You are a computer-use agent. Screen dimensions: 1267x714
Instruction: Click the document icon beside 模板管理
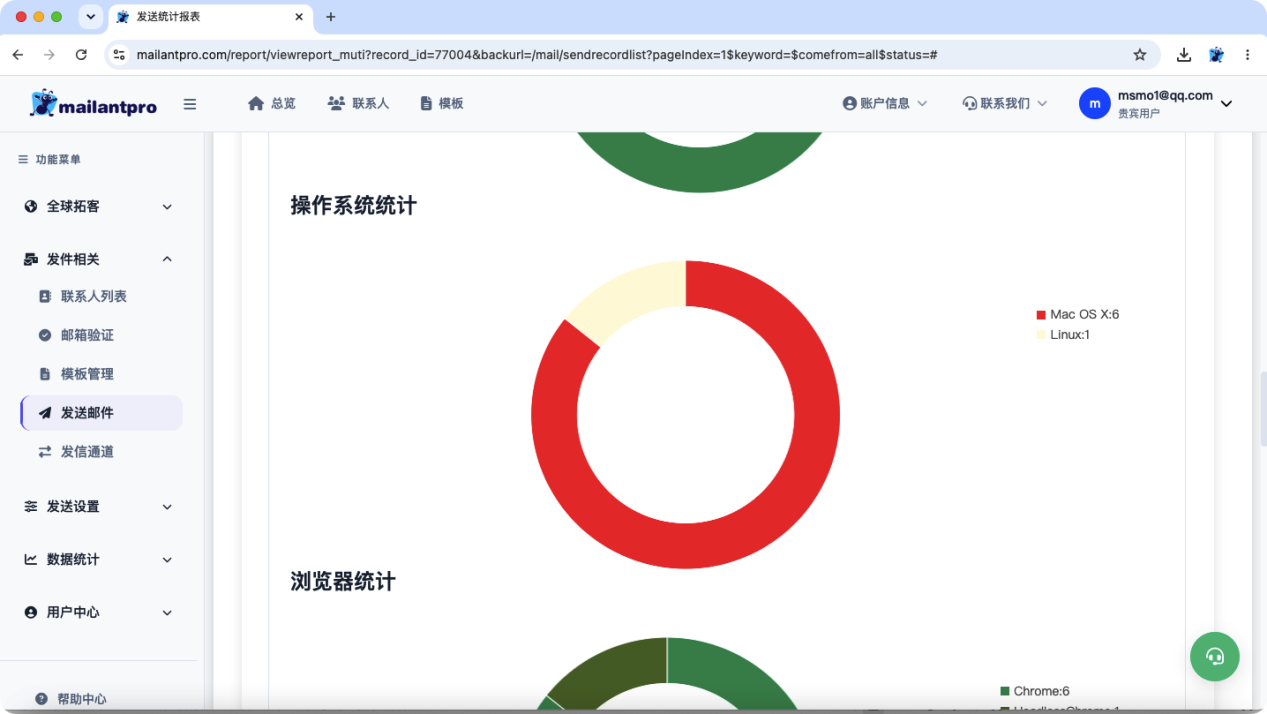45,374
